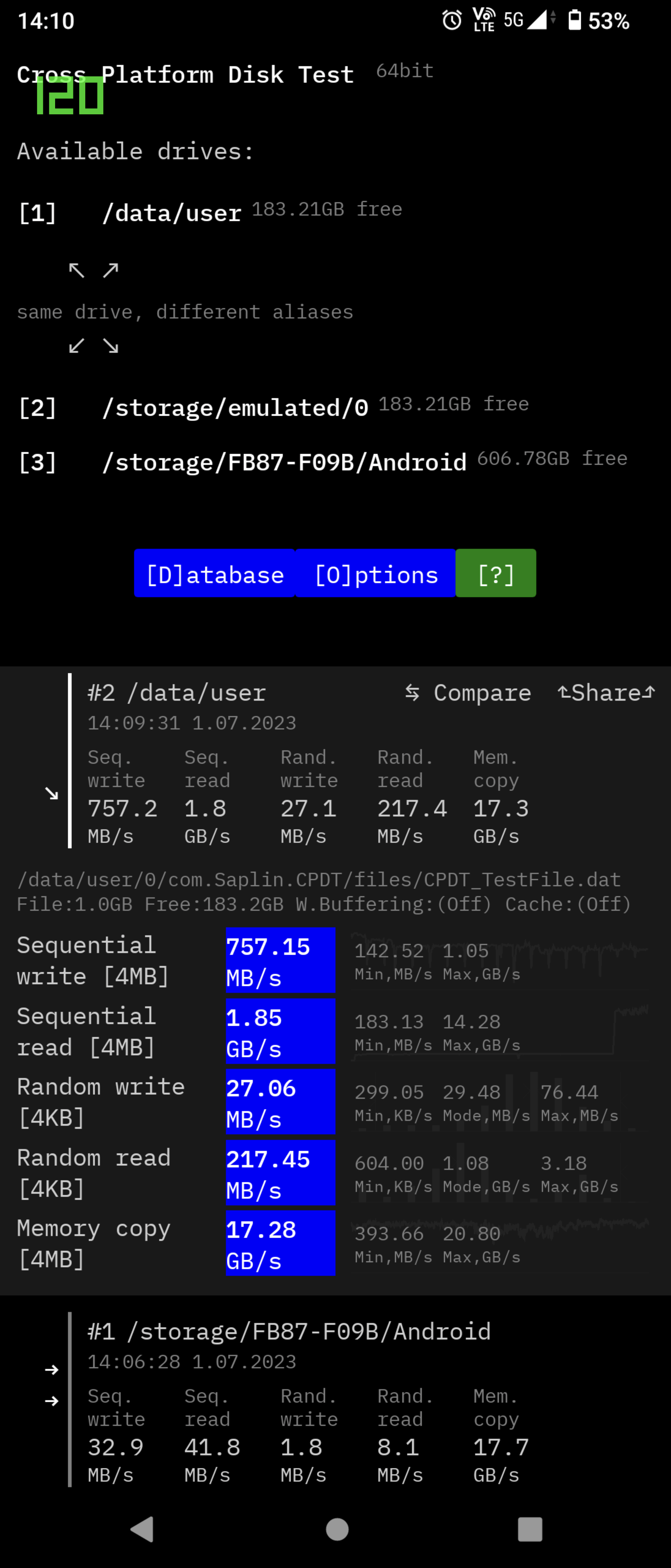Share the /data/user test result
671x1568 pixels.
click(606, 693)
